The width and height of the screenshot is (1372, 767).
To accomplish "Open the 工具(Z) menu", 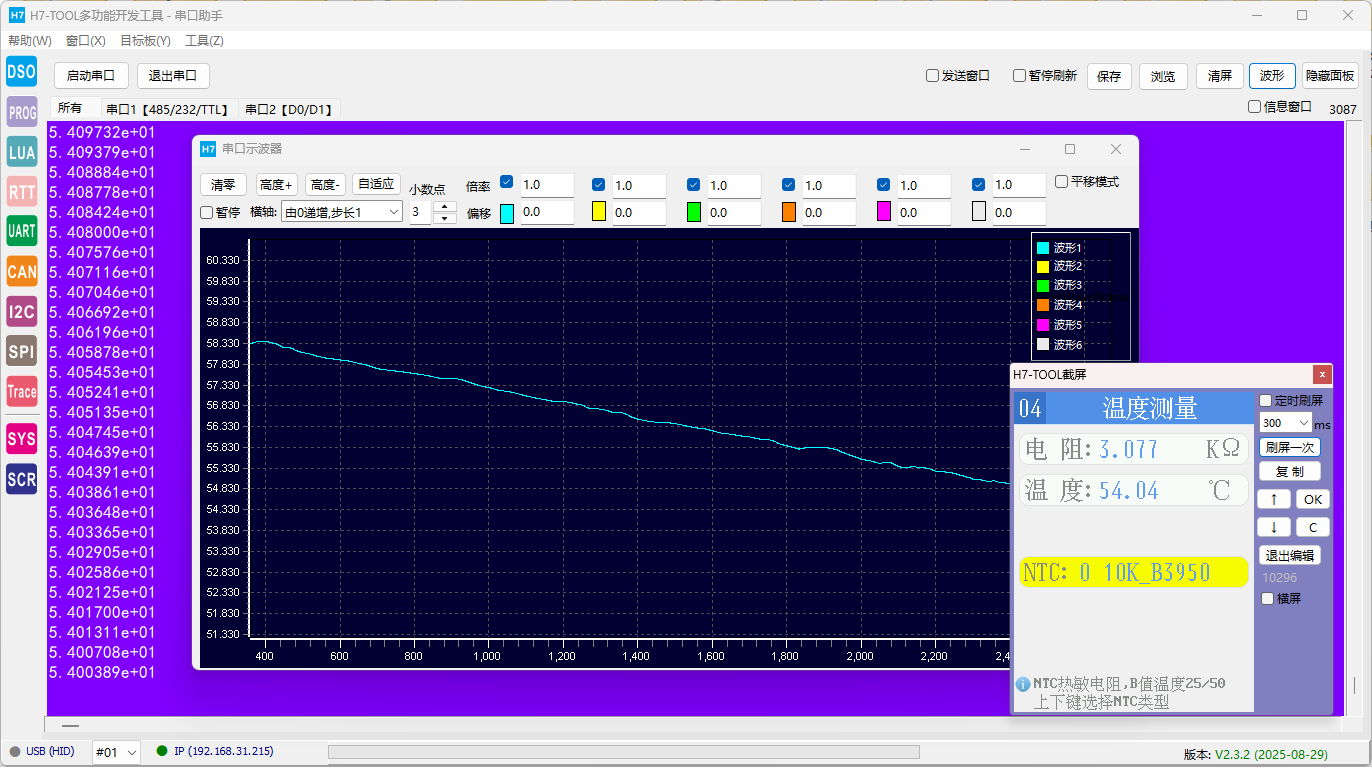I will (204, 41).
